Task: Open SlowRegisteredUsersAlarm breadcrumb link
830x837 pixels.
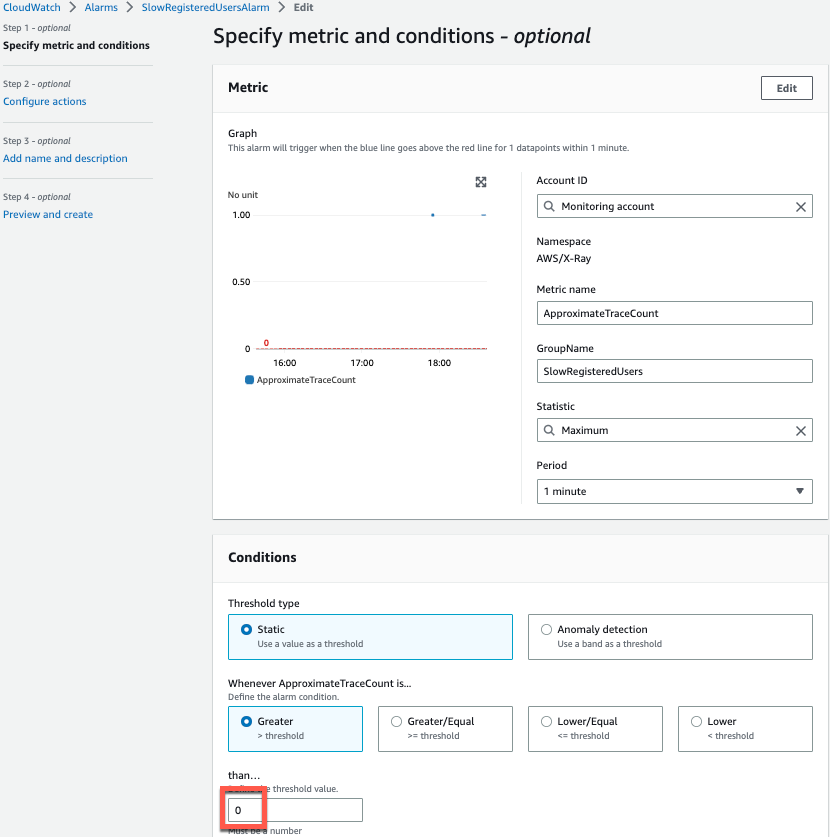Action: (205, 7)
